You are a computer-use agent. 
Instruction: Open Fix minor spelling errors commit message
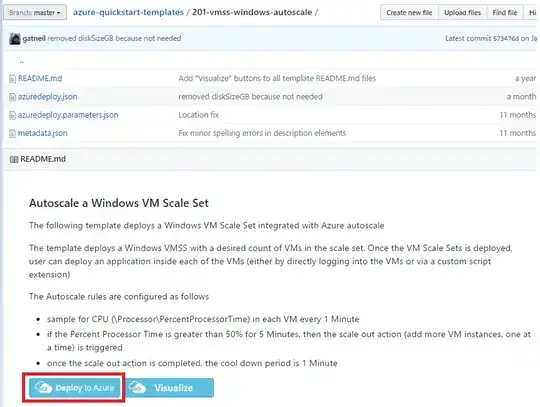pyautogui.click(x=262, y=133)
